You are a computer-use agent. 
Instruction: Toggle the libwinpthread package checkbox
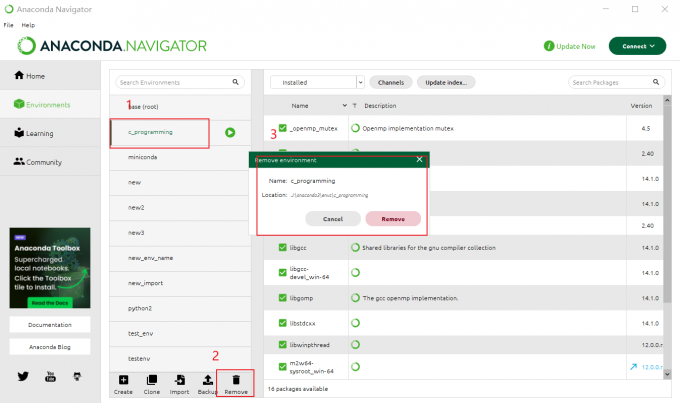283,344
